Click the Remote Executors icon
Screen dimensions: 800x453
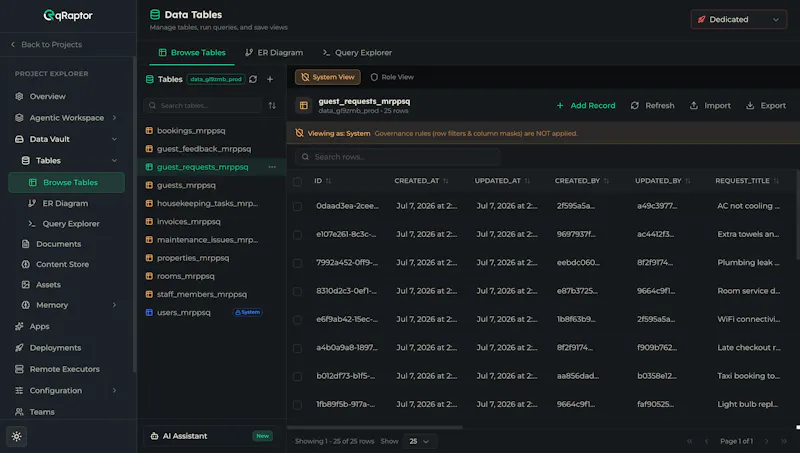(19, 369)
